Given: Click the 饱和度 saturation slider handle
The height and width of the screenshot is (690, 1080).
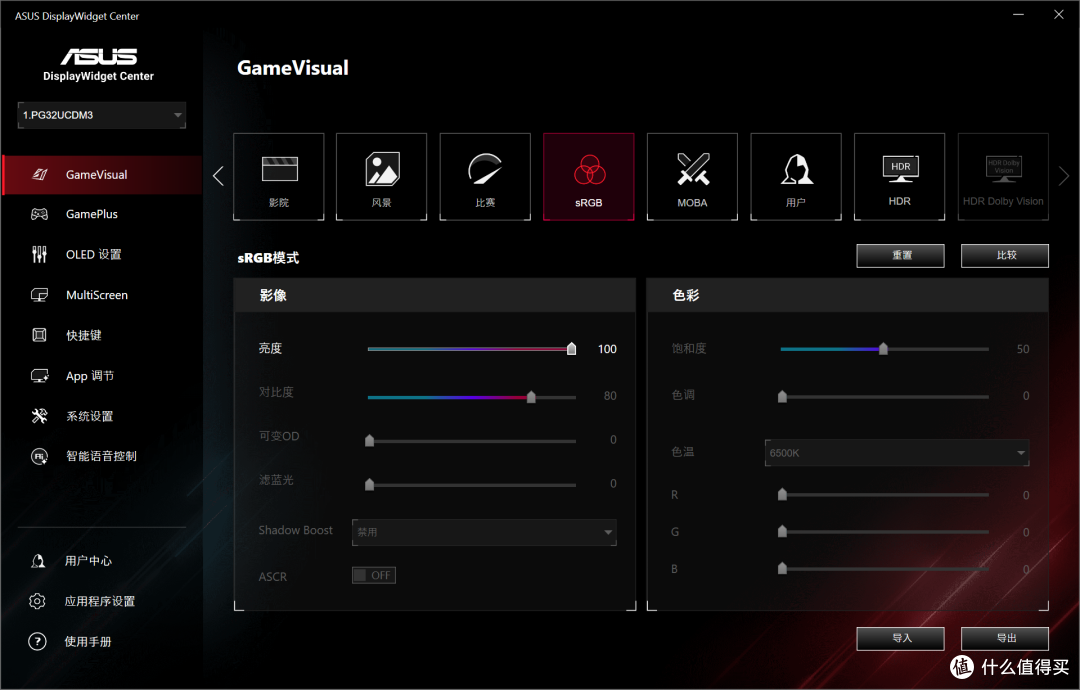Looking at the screenshot, I should [x=883, y=349].
